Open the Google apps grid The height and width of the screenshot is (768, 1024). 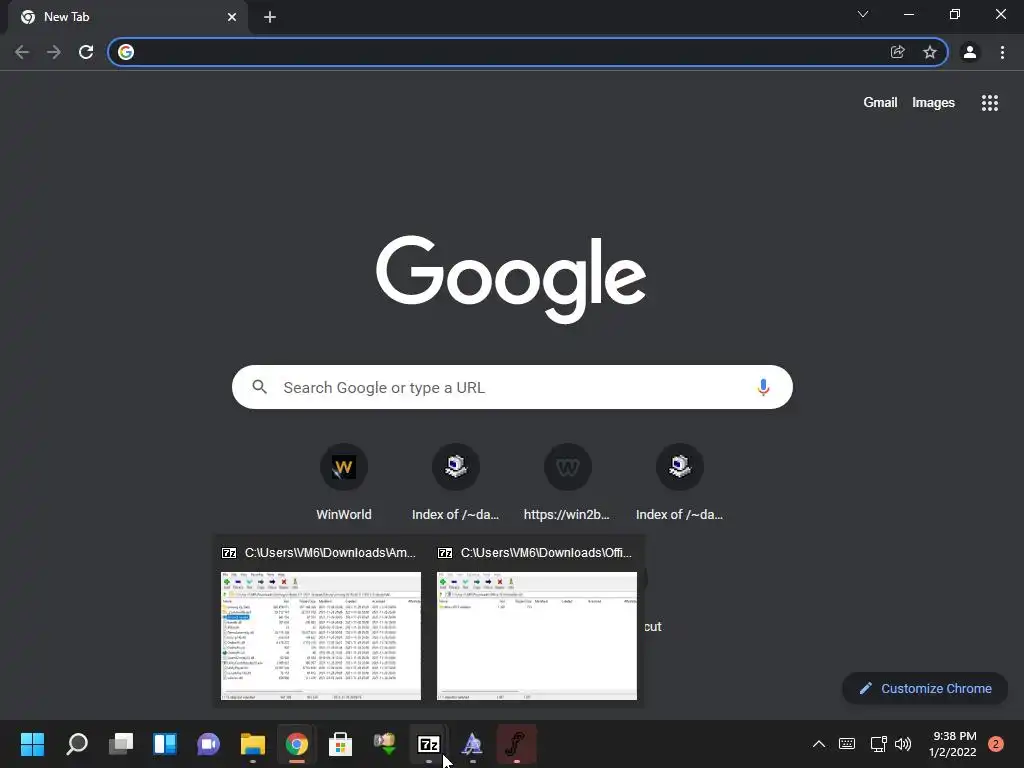[x=989, y=103]
